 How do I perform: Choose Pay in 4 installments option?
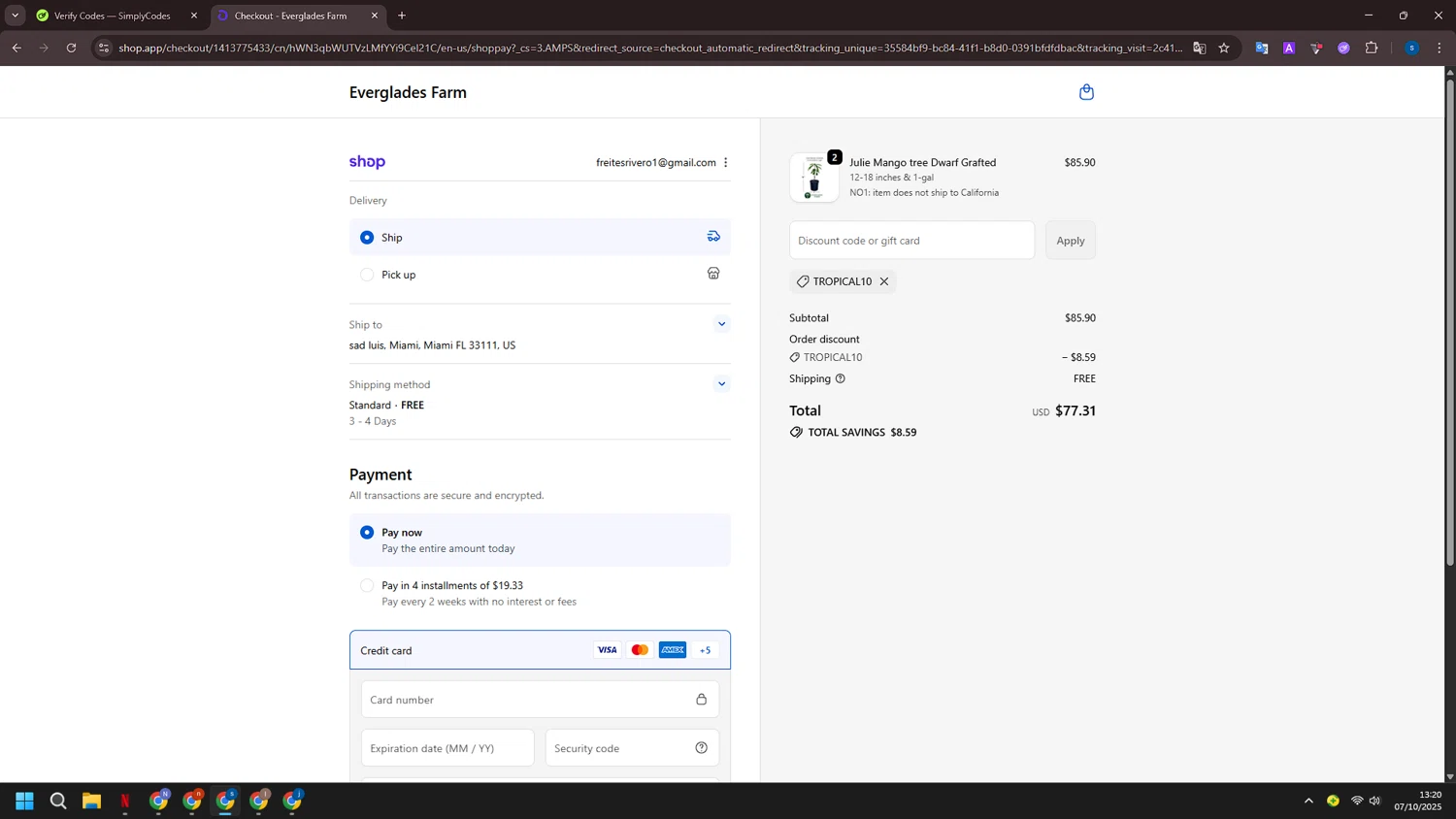(367, 585)
